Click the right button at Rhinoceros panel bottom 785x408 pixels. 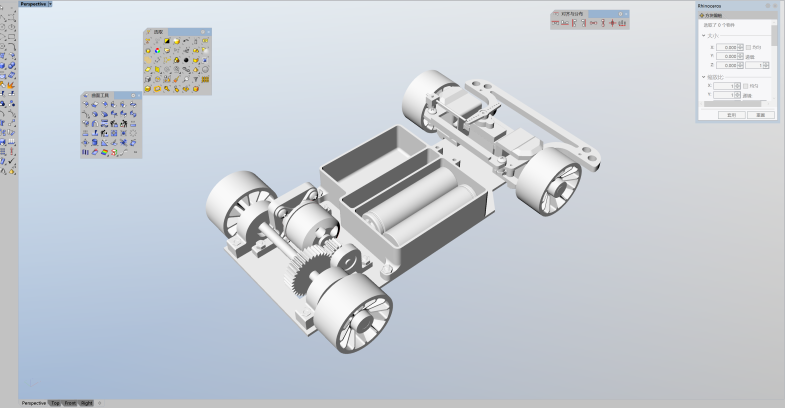pos(760,115)
